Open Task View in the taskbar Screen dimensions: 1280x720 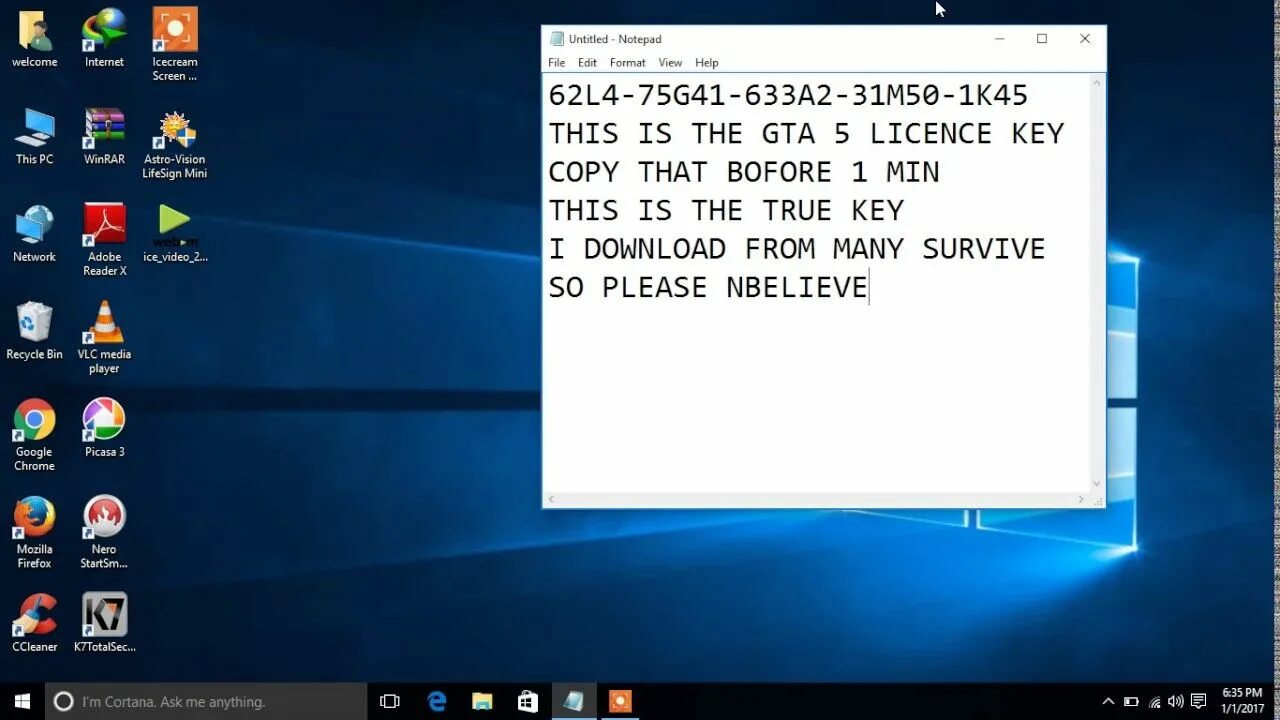[x=390, y=701]
